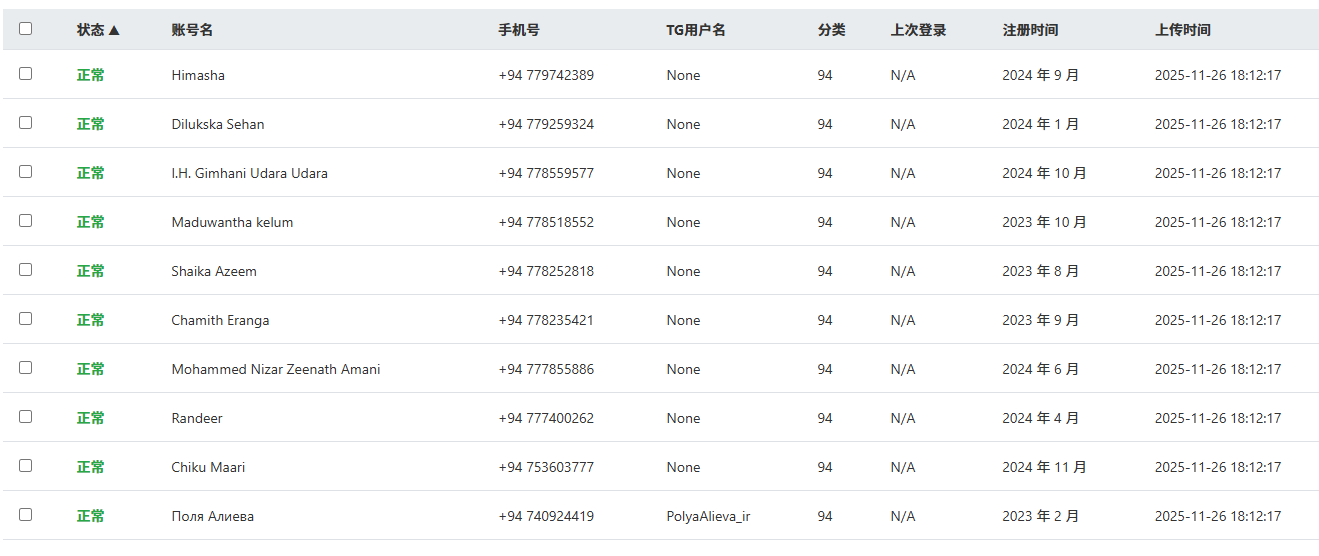This screenshot has width=1319, height=556.
Task: Select Mohammed Nizar Zeenath Amani account name
Action: click(276, 369)
